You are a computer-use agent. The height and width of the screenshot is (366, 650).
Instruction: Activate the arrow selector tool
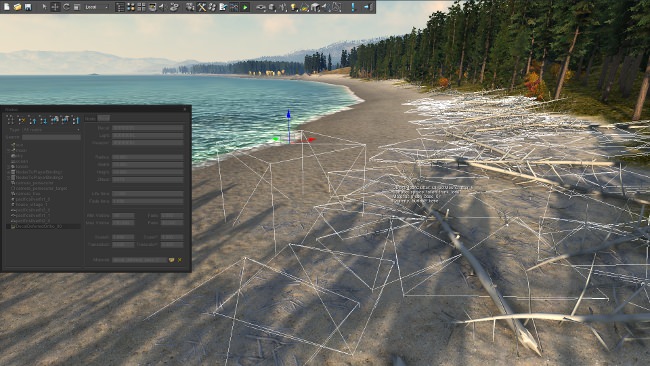(44, 7)
